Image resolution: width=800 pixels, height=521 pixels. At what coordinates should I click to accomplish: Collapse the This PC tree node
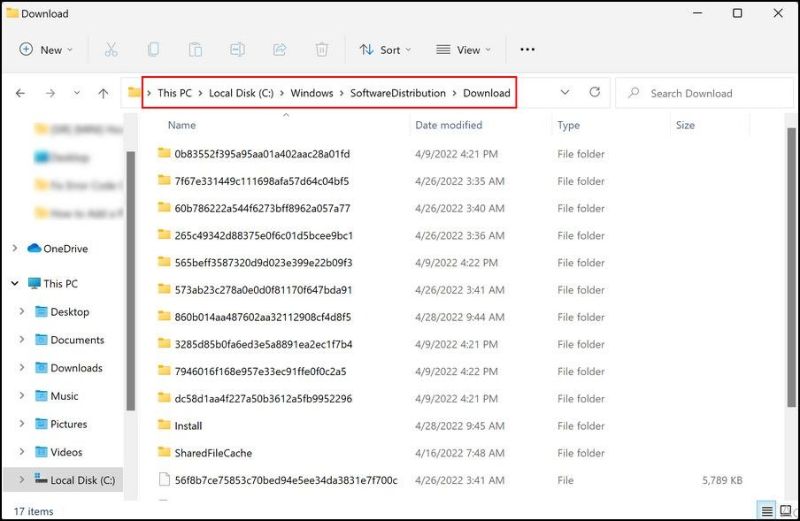[x=15, y=283]
